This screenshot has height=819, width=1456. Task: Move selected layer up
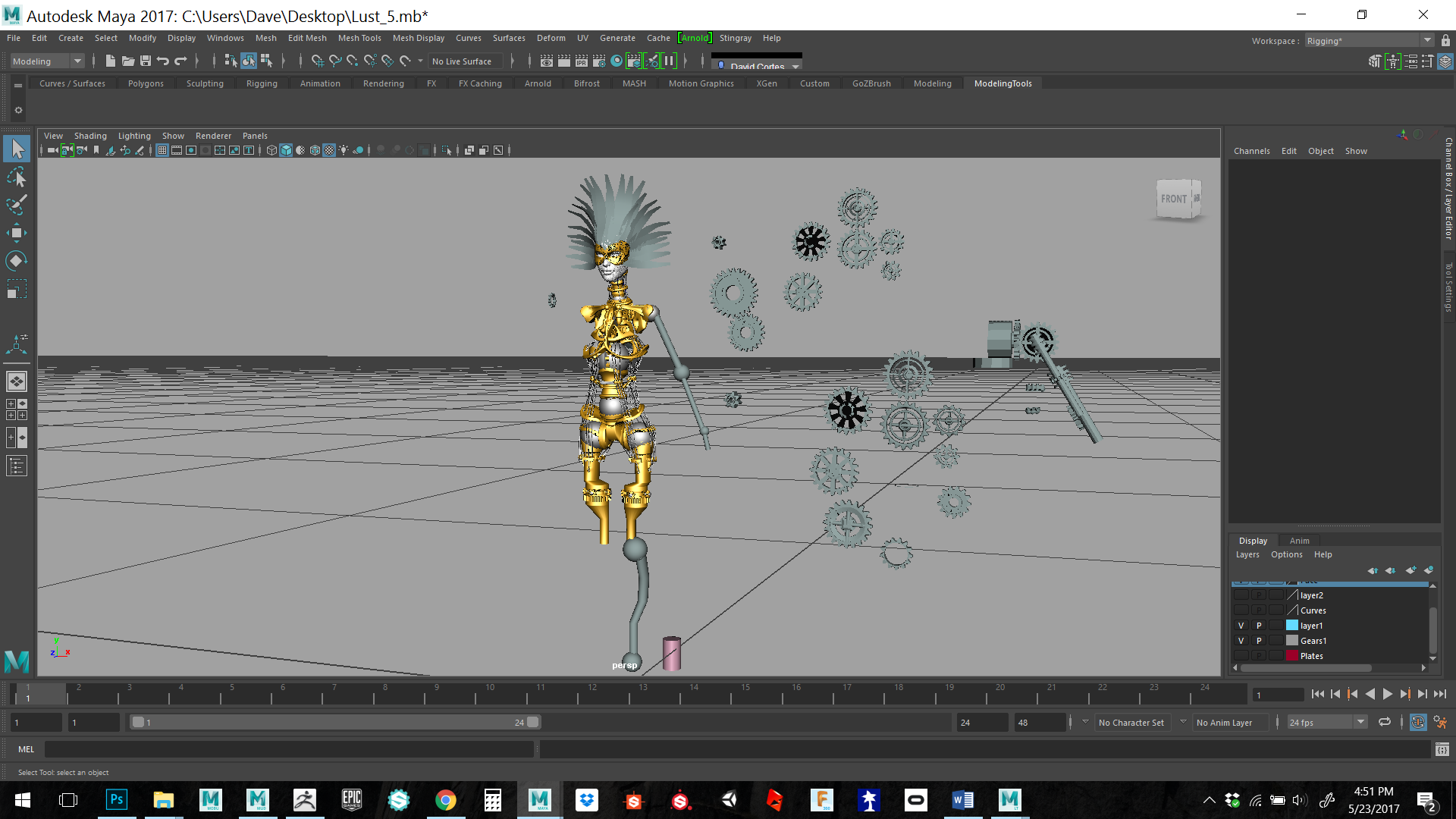coord(1373,570)
